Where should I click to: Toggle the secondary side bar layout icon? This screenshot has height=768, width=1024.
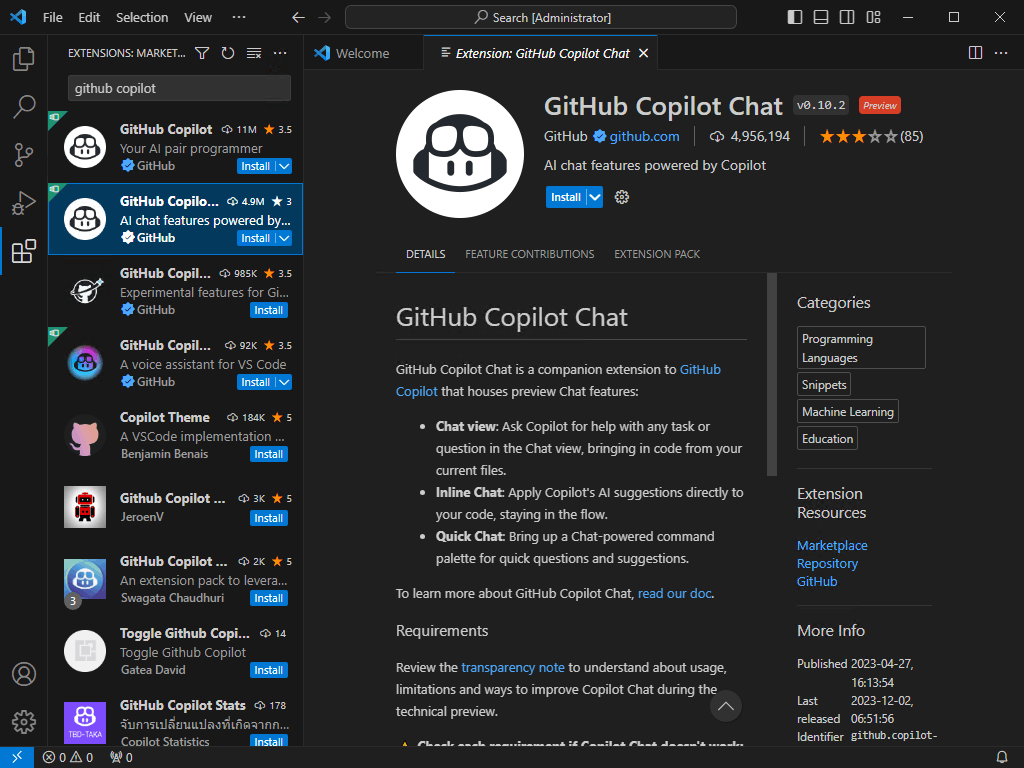click(847, 18)
